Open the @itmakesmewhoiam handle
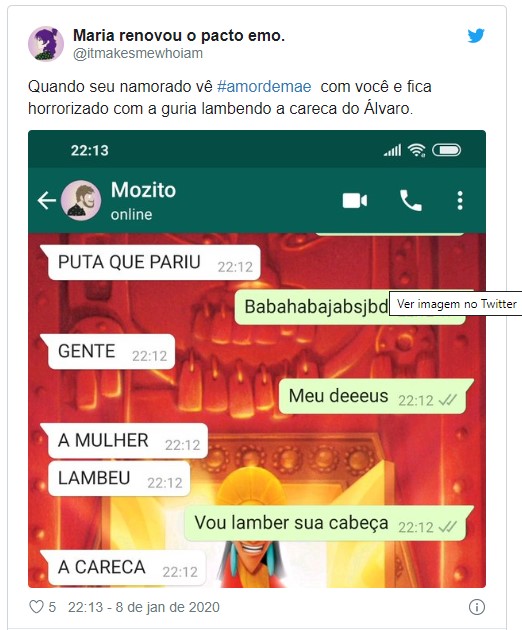Screen dimensions: 522x630 138,53
